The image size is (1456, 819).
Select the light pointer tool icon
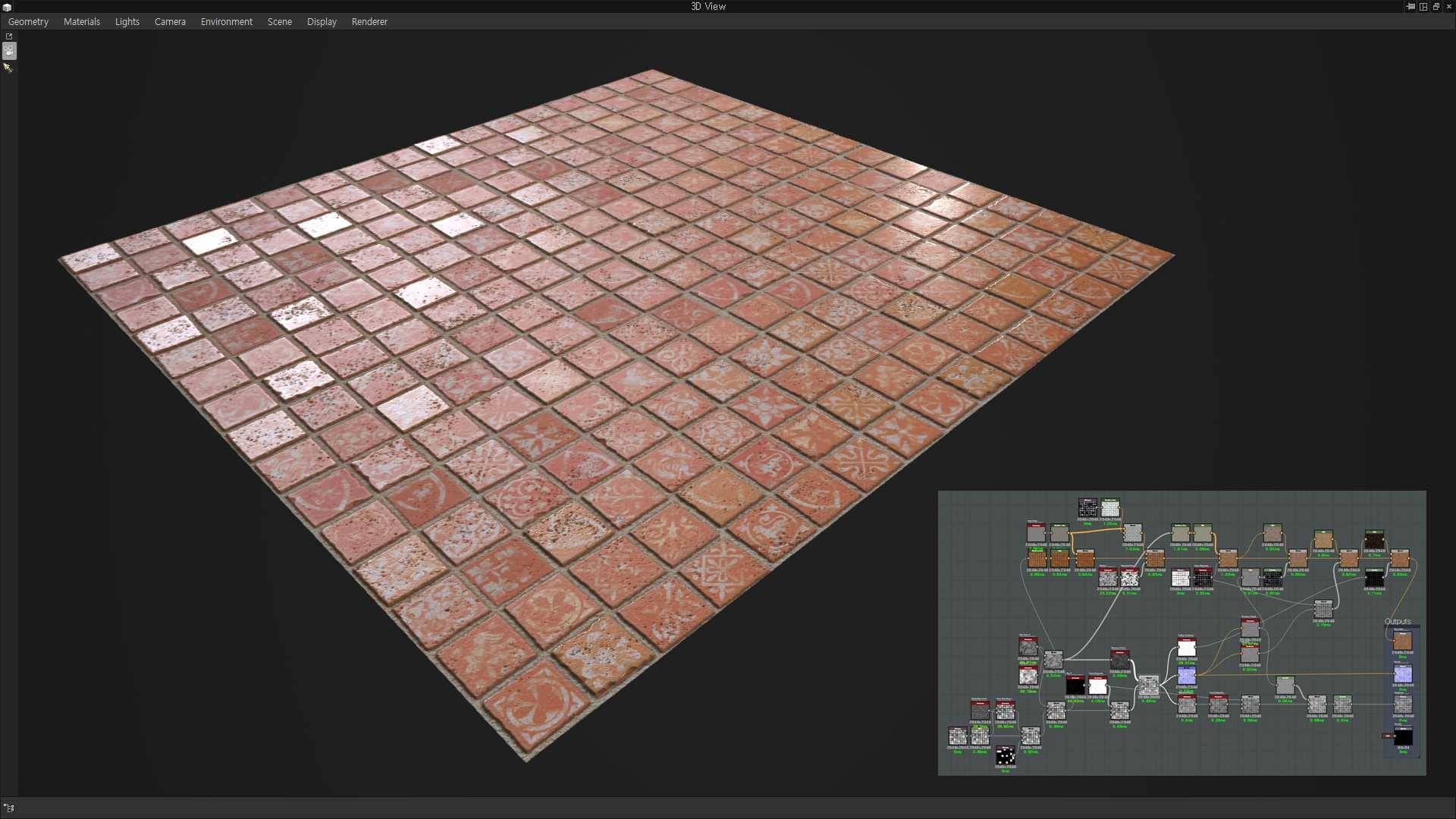(x=8, y=67)
